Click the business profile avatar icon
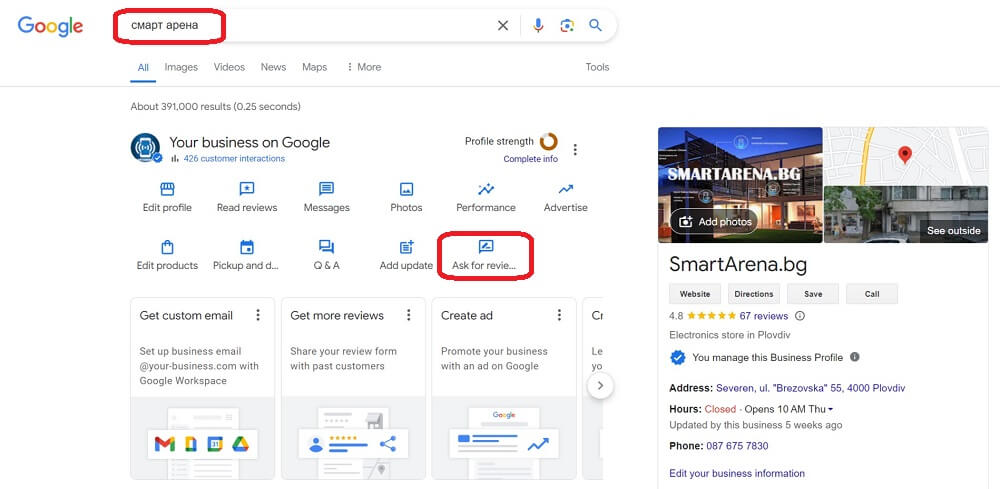This screenshot has height=489, width=1000. pyautogui.click(x=146, y=148)
